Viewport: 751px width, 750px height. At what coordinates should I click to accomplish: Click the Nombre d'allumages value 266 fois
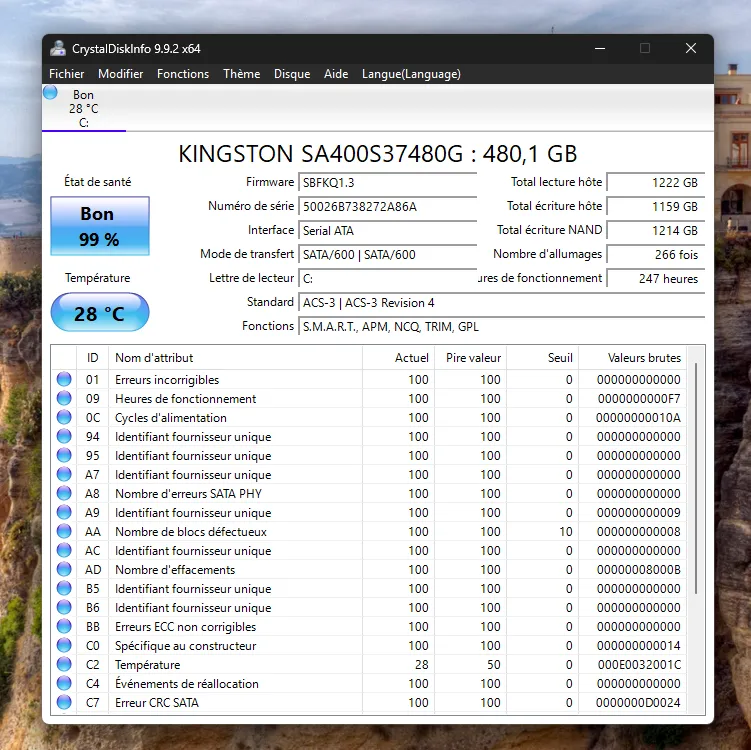click(x=655, y=254)
